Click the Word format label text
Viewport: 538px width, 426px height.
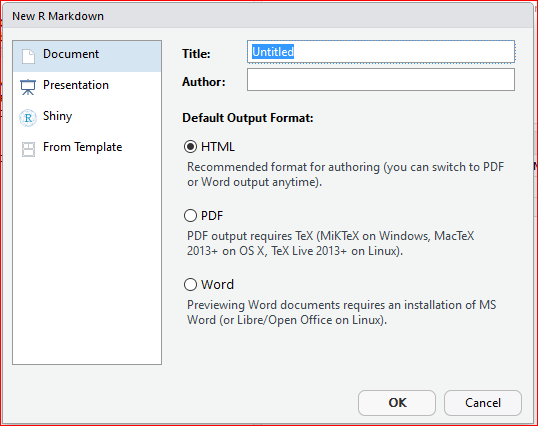[218, 285]
